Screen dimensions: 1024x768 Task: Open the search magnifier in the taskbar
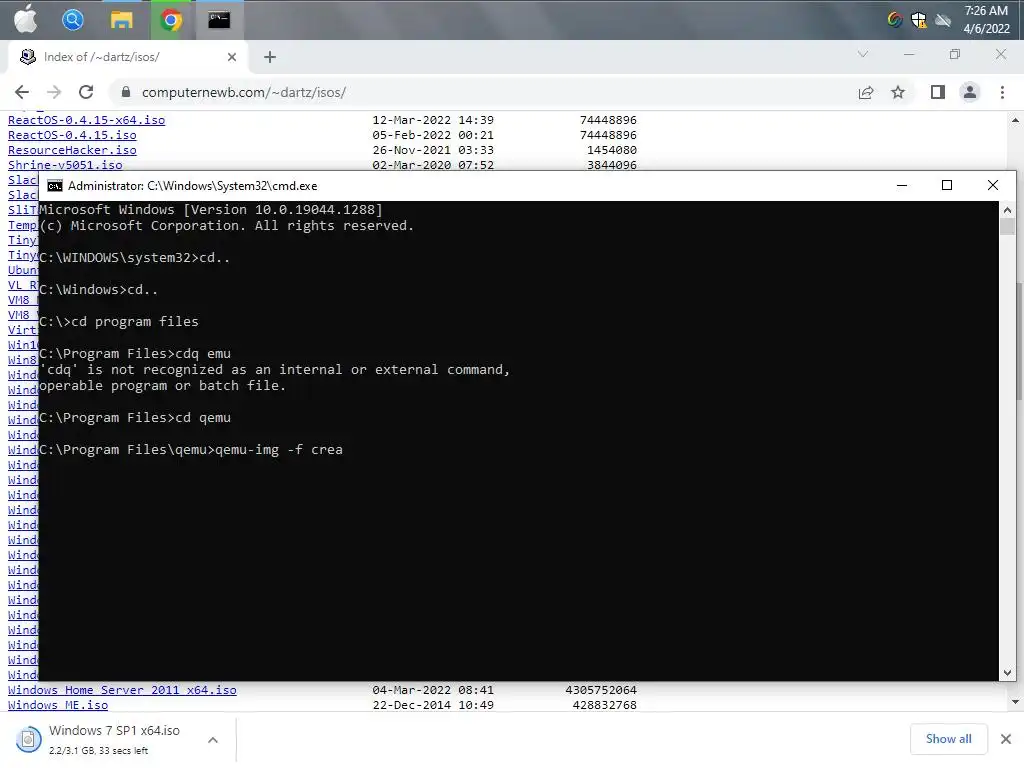click(72, 20)
